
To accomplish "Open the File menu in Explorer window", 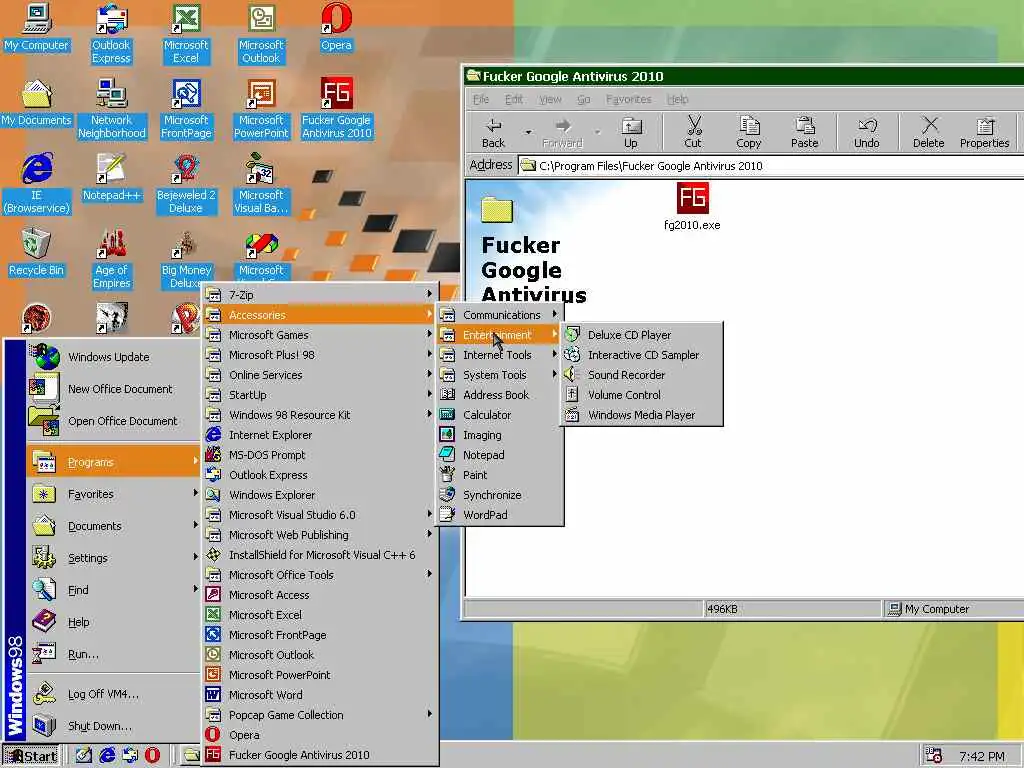I will click(481, 99).
